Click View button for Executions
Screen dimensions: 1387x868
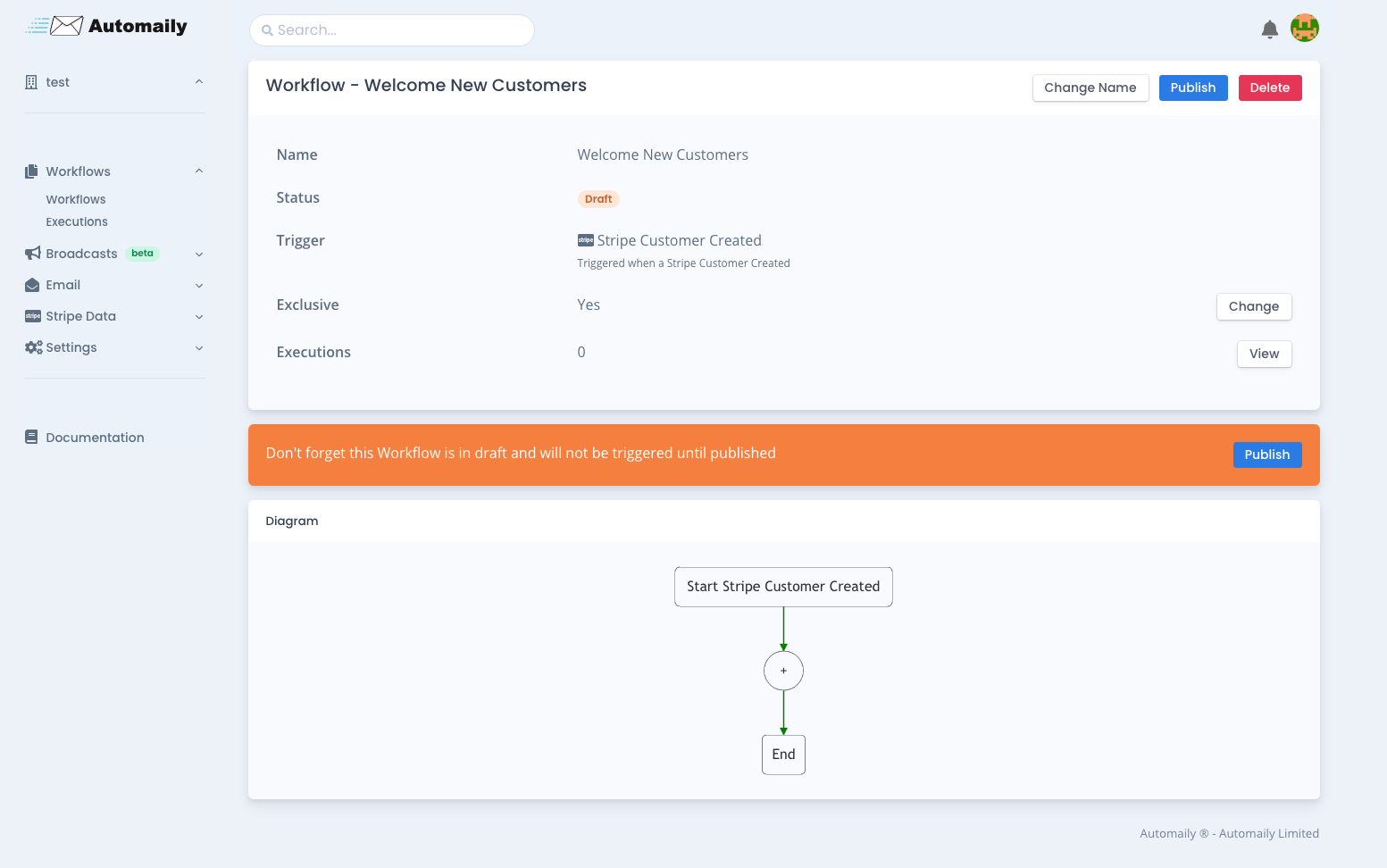1264,354
